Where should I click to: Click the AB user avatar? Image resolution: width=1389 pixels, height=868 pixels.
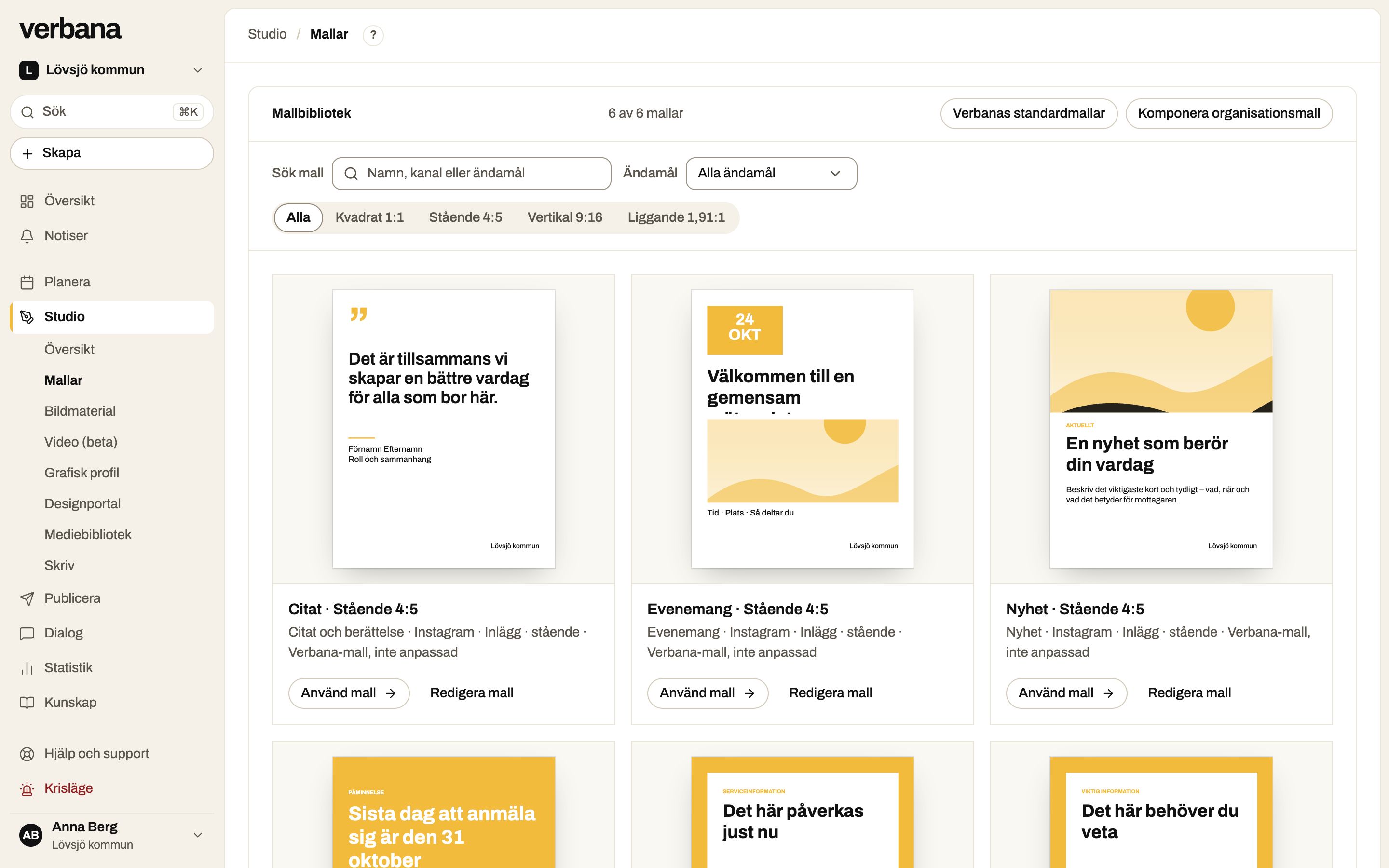31,835
